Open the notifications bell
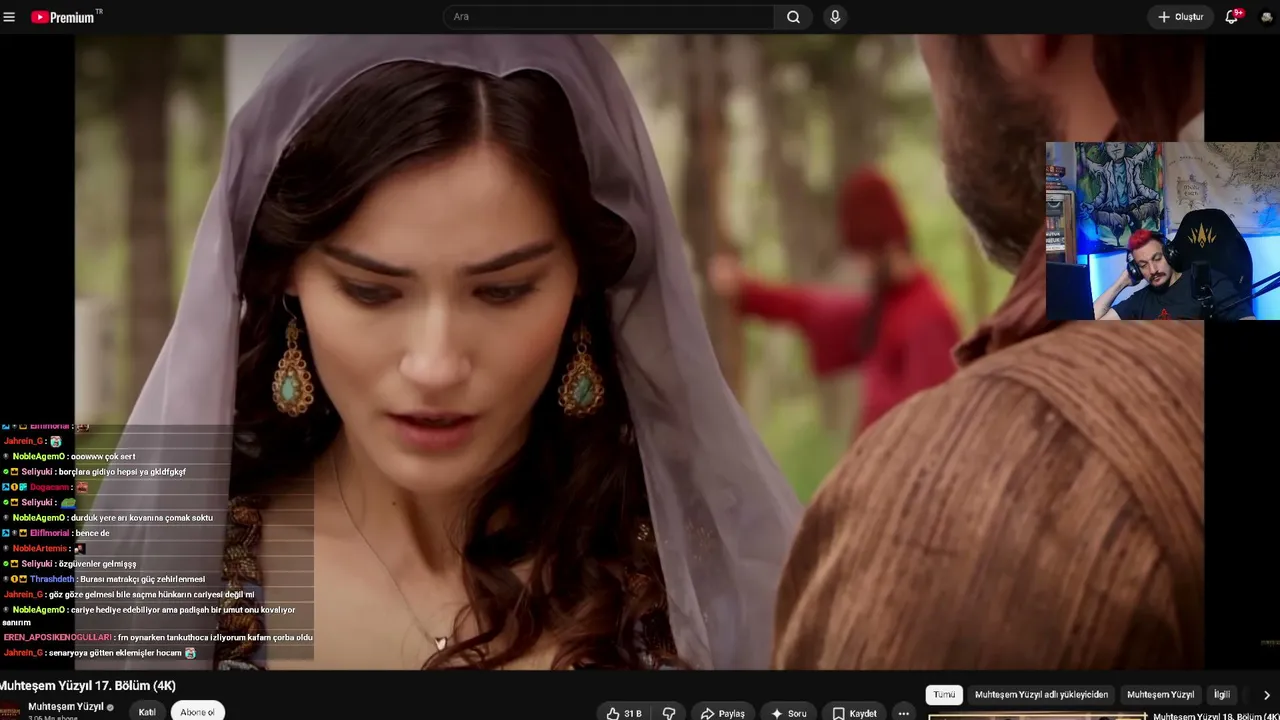The height and width of the screenshot is (720, 1280). click(1232, 17)
